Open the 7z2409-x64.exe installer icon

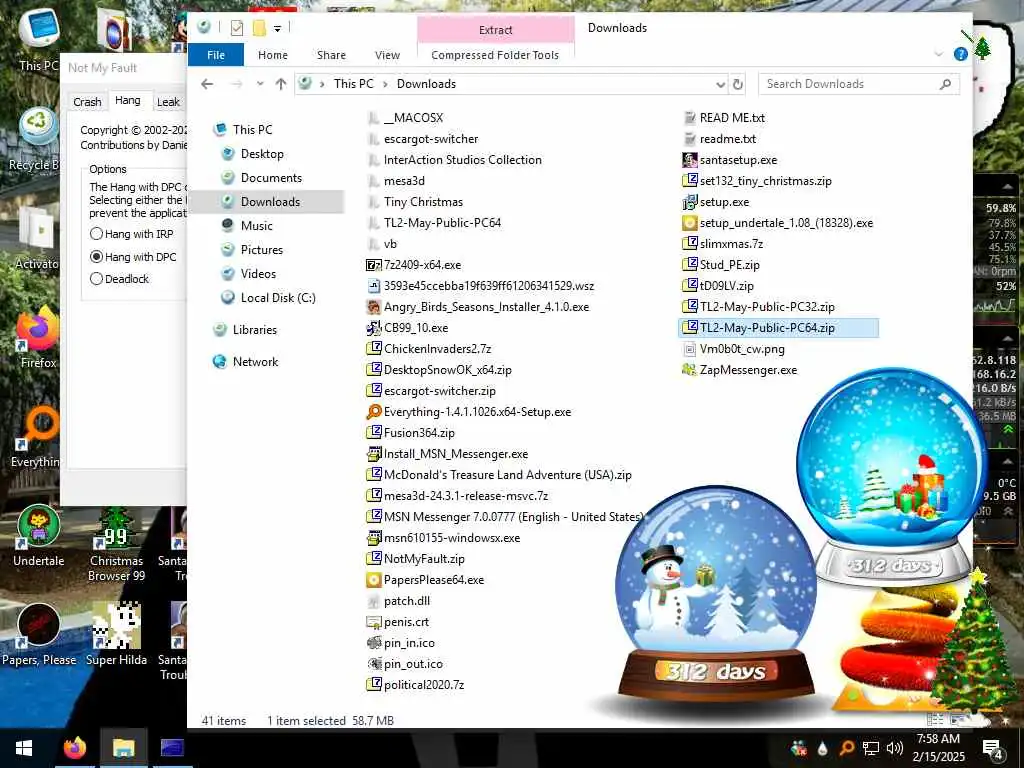[x=374, y=264]
